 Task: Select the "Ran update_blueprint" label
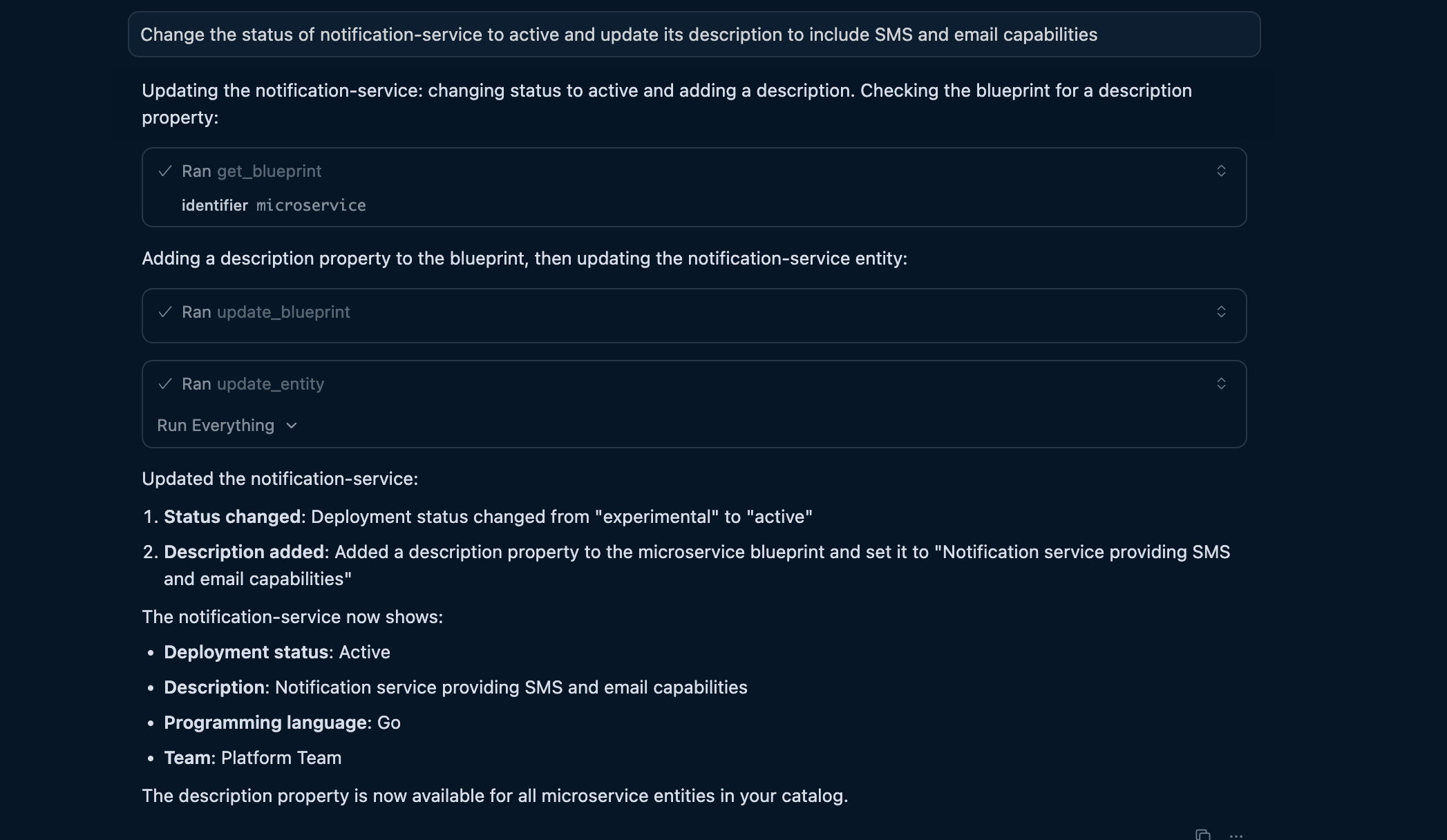(x=266, y=312)
